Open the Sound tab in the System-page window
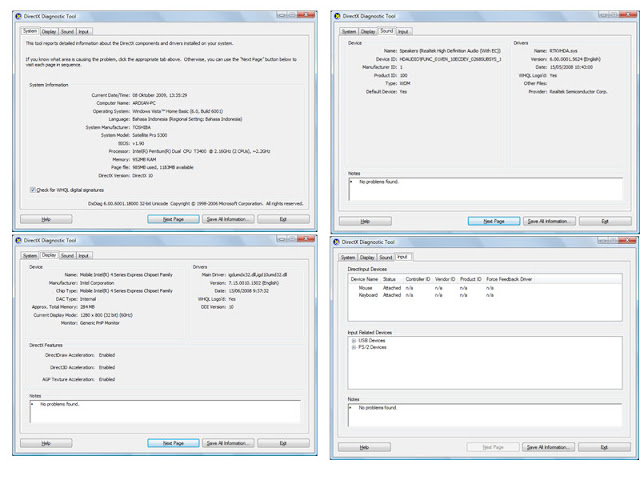Image resolution: width=640 pixels, height=480 pixels. point(67,31)
